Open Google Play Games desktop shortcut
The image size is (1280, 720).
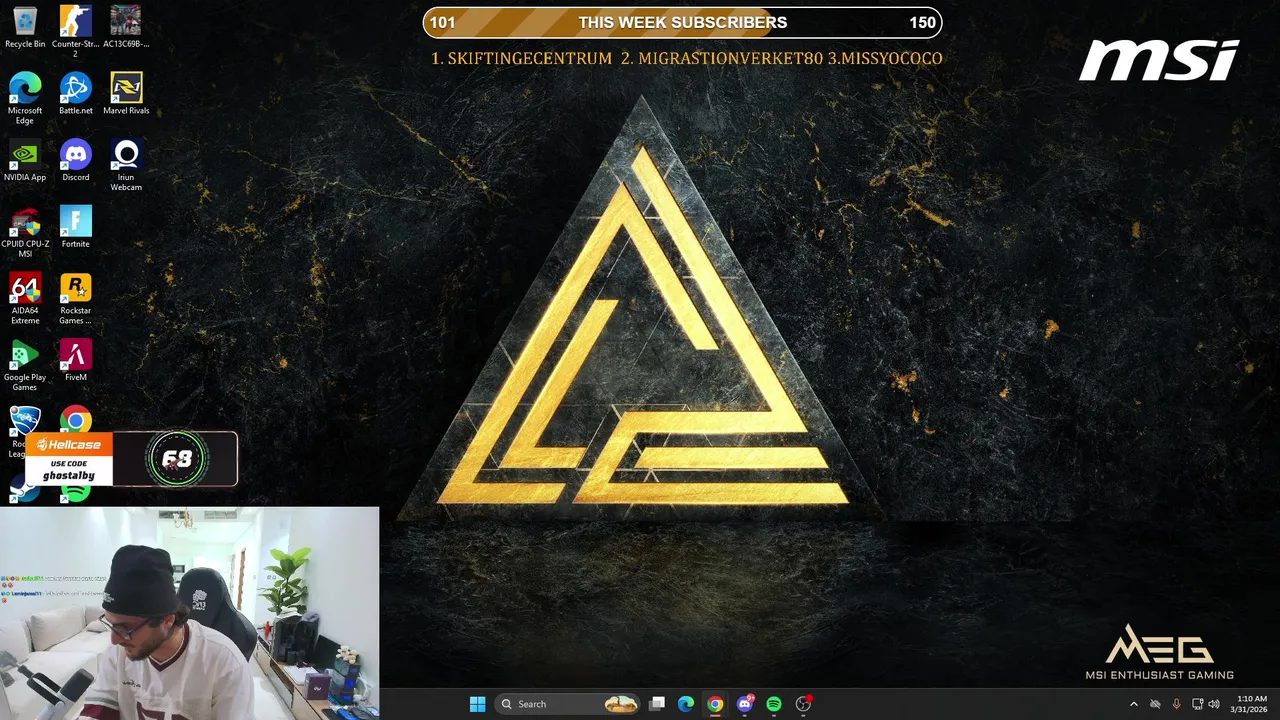[25, 365]
